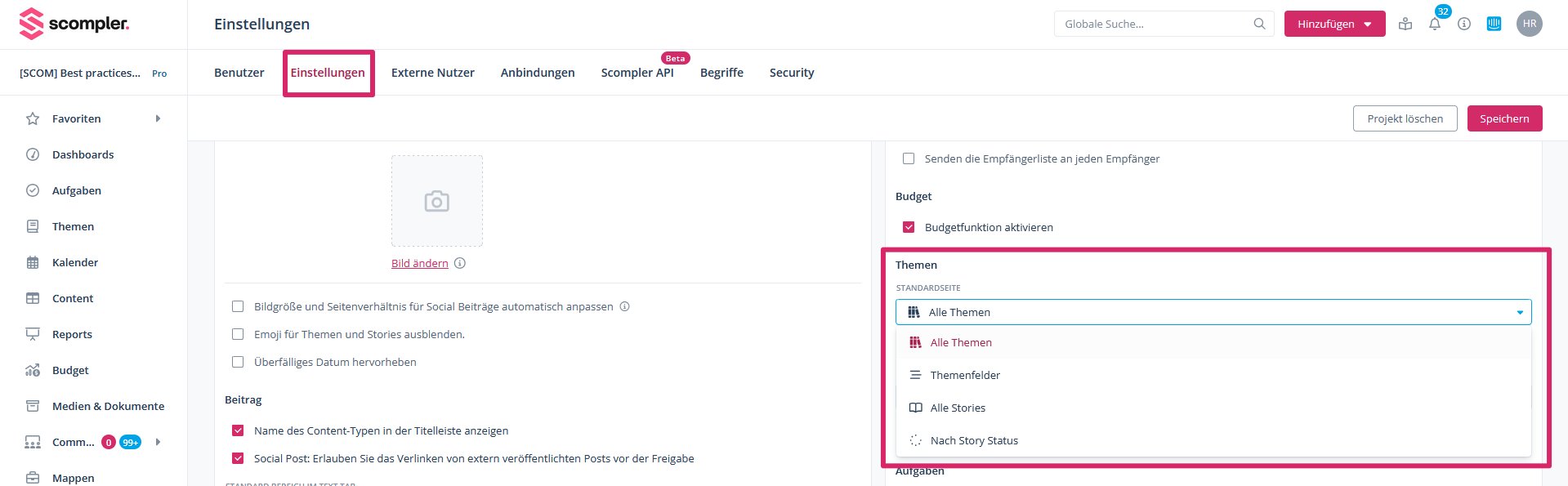Click the camera image placeholder
Viewport: 1568px width, 486px height.
pos(437,201)
